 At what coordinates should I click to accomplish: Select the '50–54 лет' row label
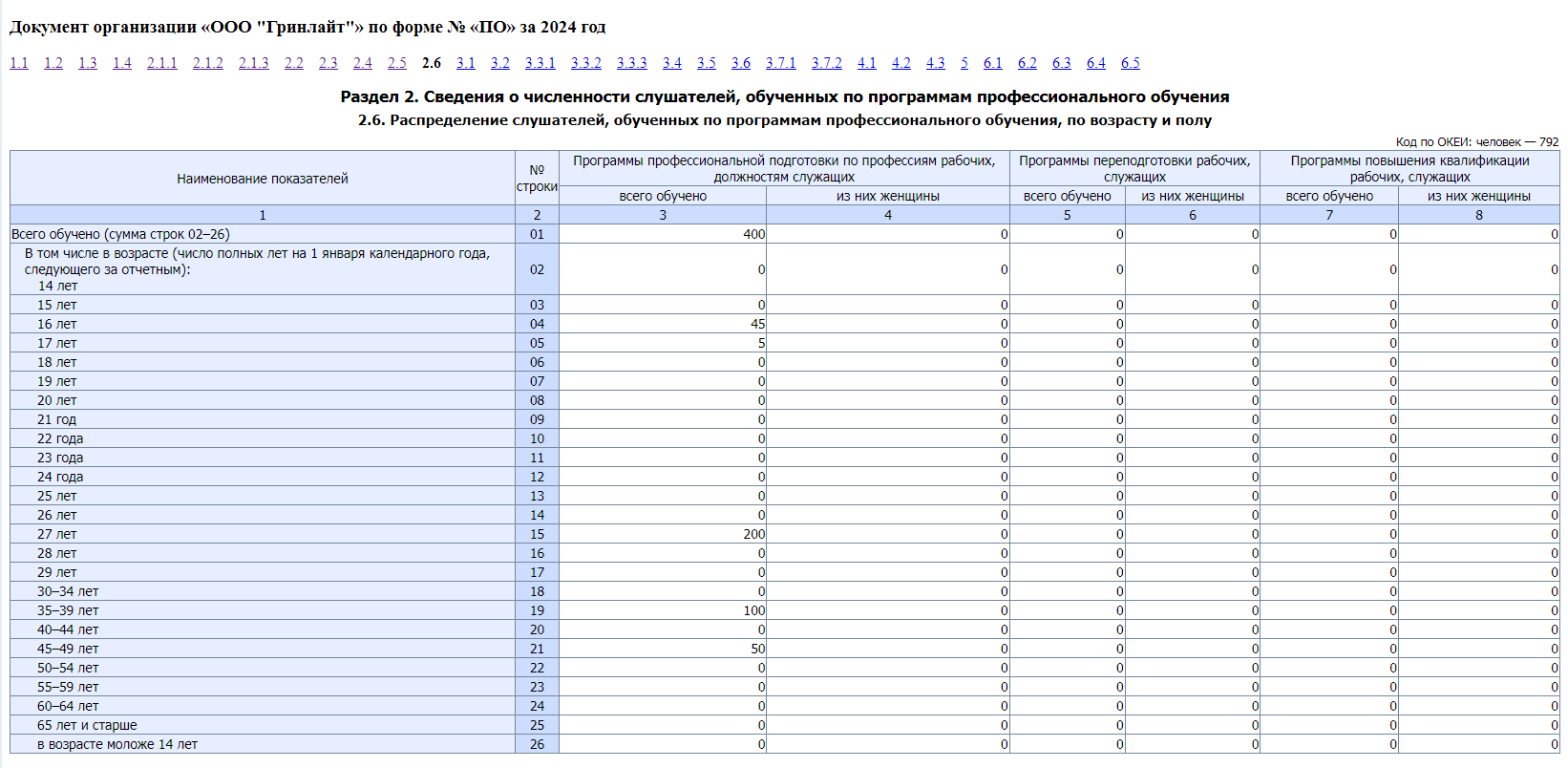[x=68, y=668]
